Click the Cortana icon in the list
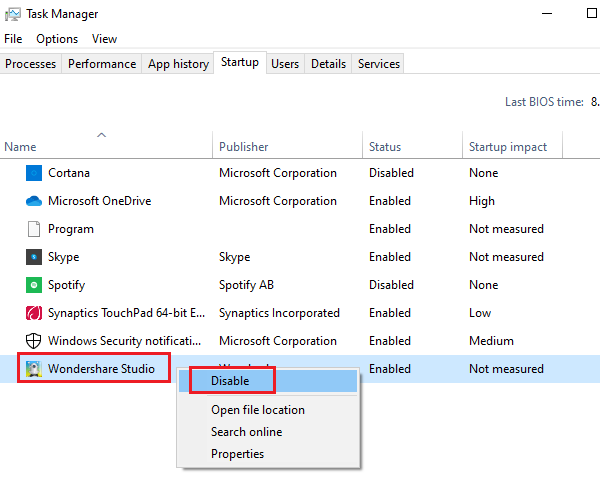This screenshot has height=477, width=600. click(x=33, y=173)
